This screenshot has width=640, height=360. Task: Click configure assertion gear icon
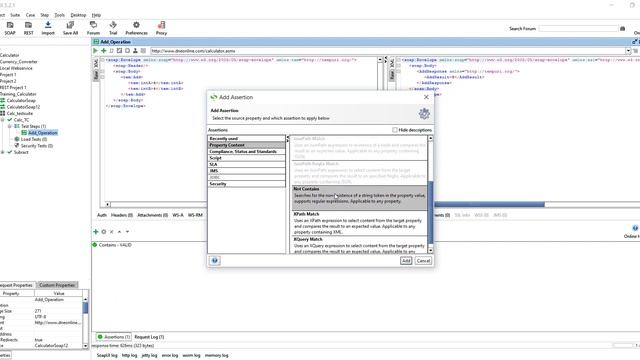tap(104, 231)
